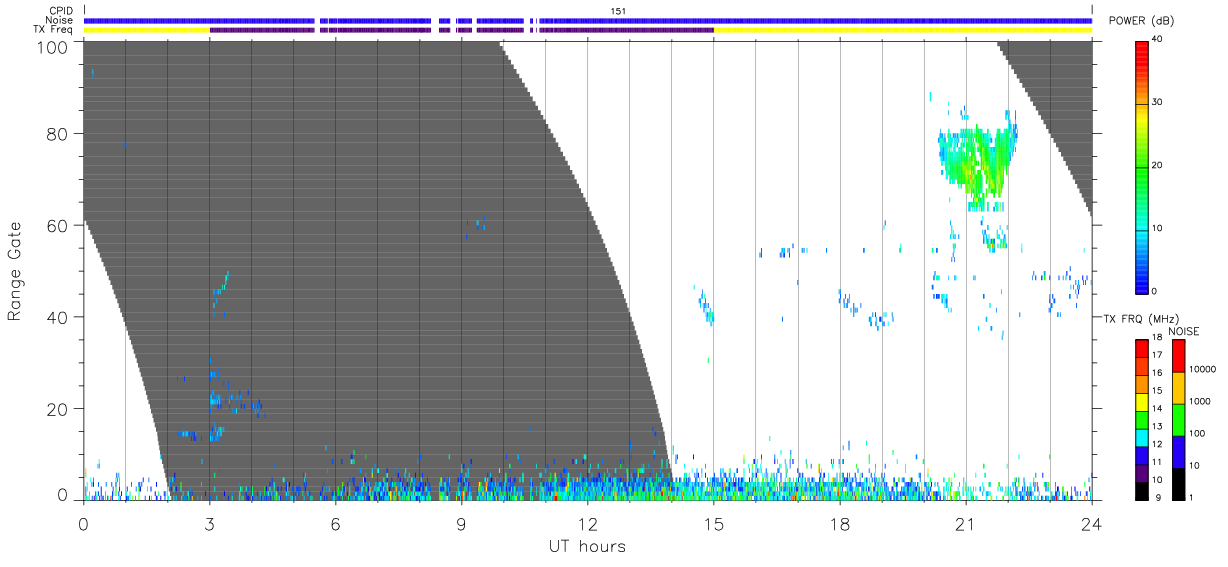Click the 1000 tick on NOISE legend
Screen dimensions: 1228x567
point(1198,401)
